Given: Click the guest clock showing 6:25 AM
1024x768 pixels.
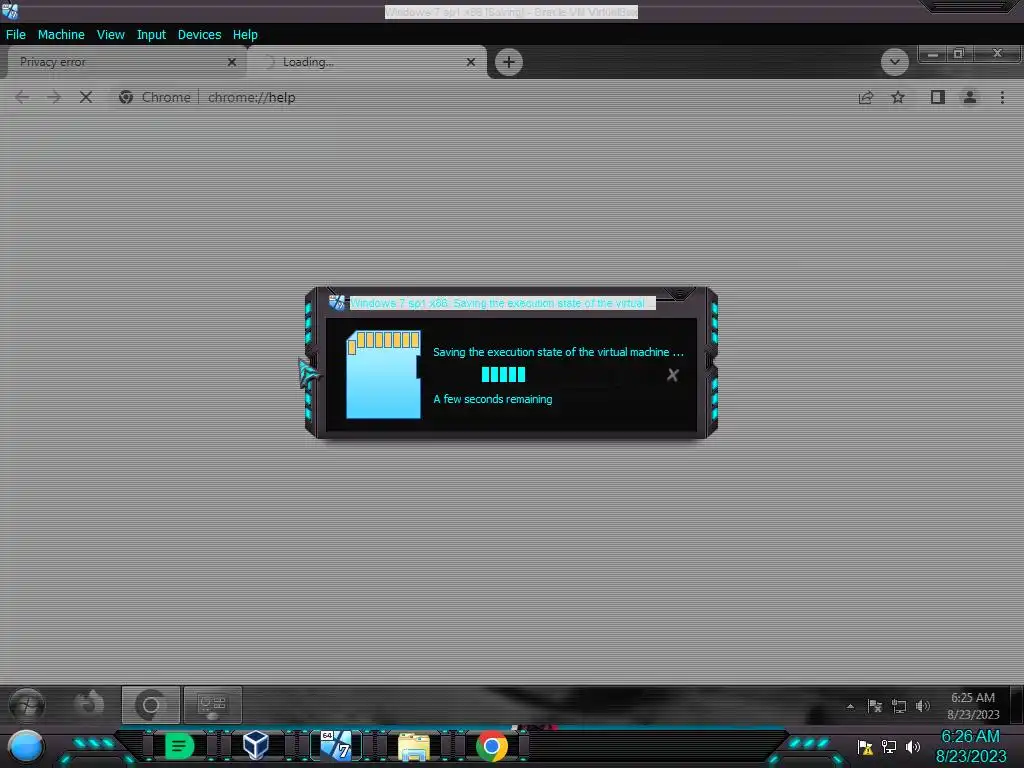Looking at the screenshot, I should click(973, 706).
